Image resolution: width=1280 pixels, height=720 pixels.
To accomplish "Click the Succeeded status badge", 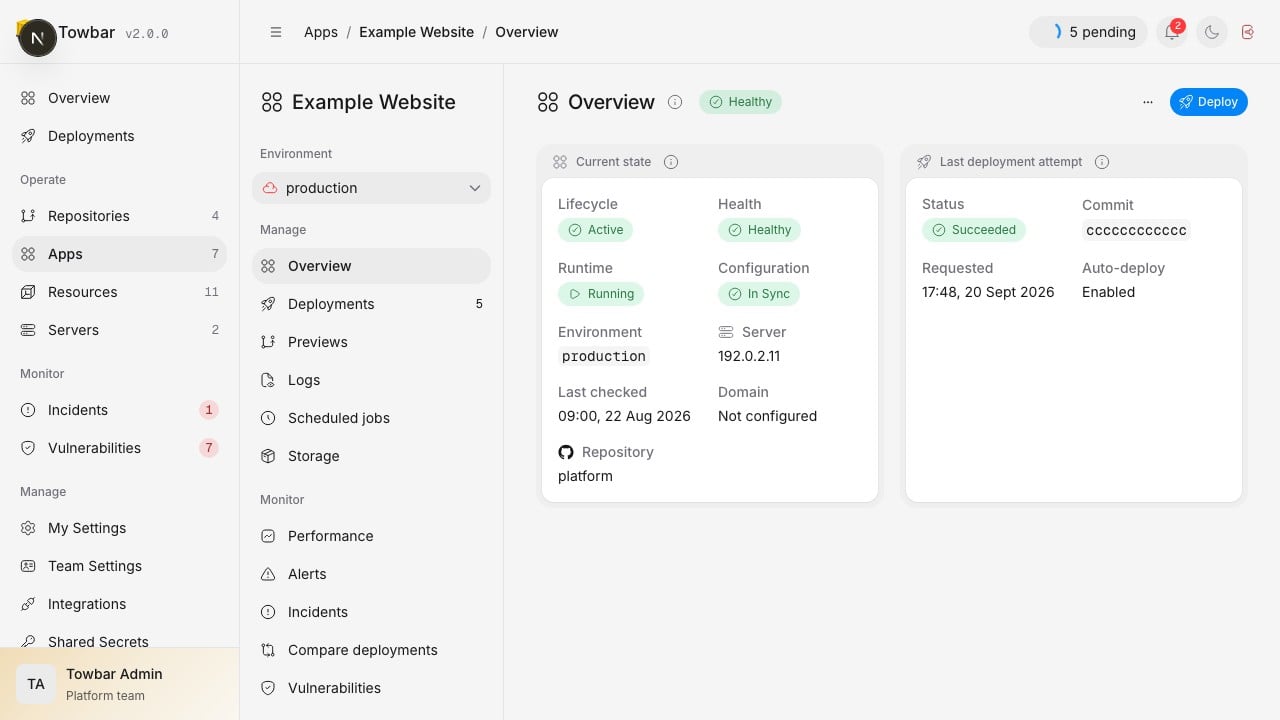I will (x=974, y=230).
